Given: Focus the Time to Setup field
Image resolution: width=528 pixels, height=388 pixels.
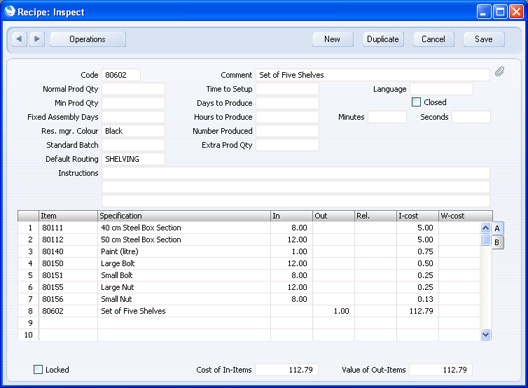Looking at the screenshot, I should pyautogui.click(x=287, y=89).
